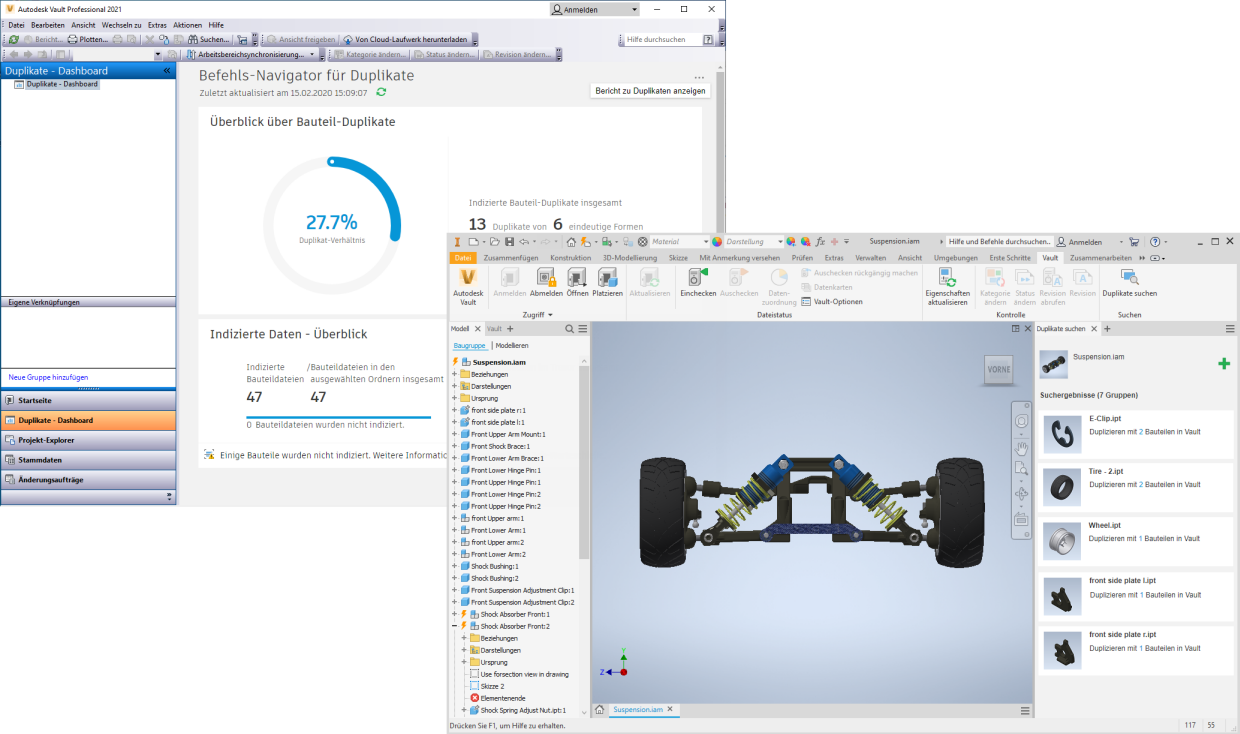Click the Hilfe durchsuchen field in Vault
Screen dimensions: 1240x734
point(663,39)
